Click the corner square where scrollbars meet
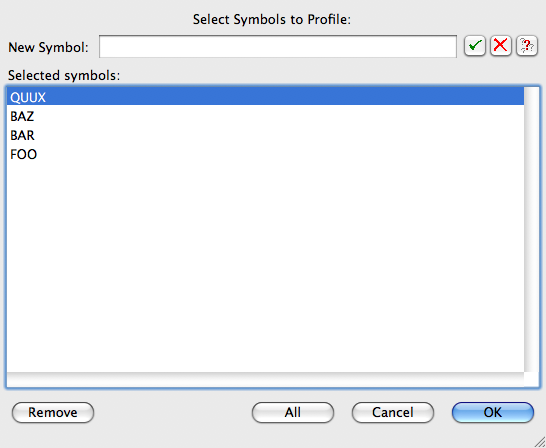The width and height of the screenshot is (546, 448). 531,379
